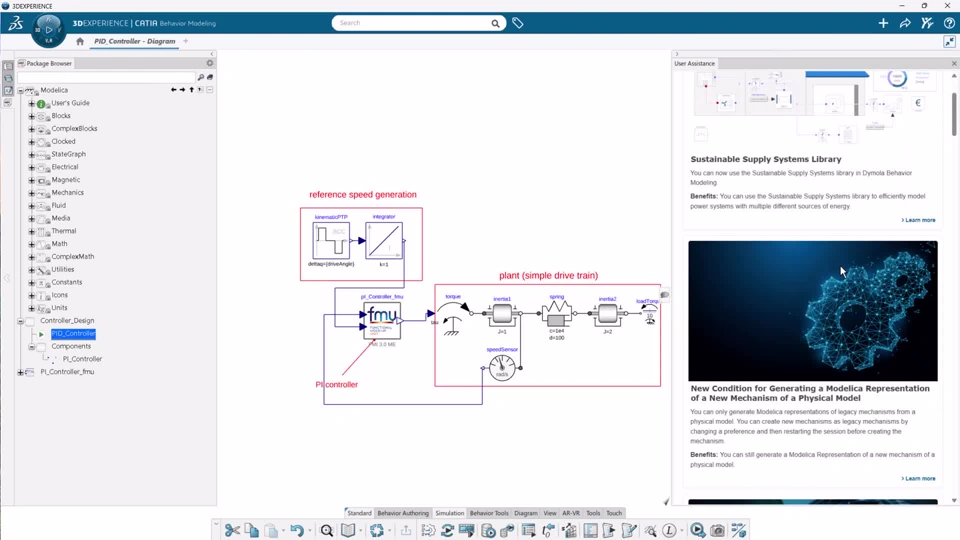Click the green User's Guide info icon
The width and height of the screenshot is (960, 540).
coord(41,103)
